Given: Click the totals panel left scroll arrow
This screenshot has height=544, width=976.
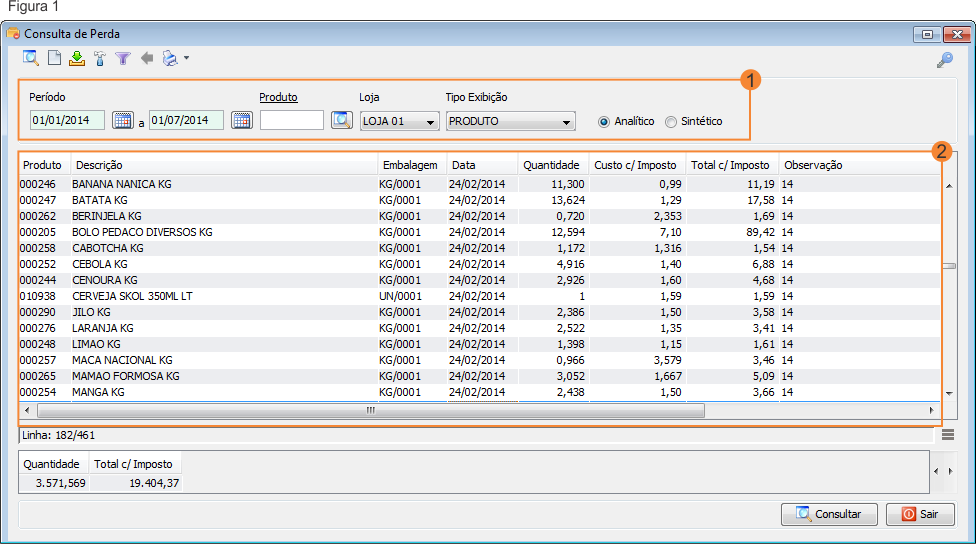Looking at the screenshot, I should point(936,471).
